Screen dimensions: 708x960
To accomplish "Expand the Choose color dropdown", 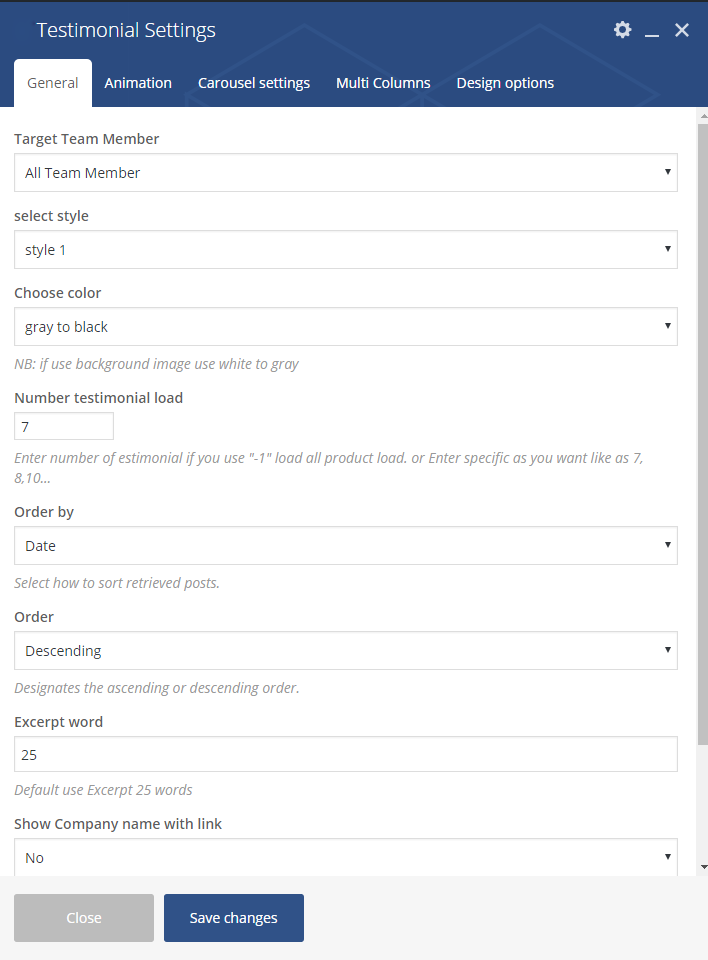I will pos(345,327).
